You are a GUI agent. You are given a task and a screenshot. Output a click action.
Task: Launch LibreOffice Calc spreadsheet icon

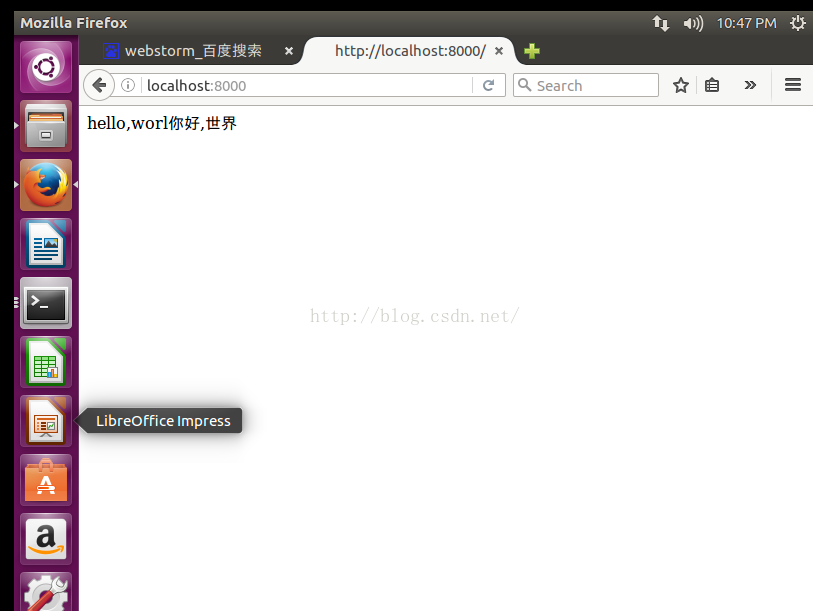46,363
